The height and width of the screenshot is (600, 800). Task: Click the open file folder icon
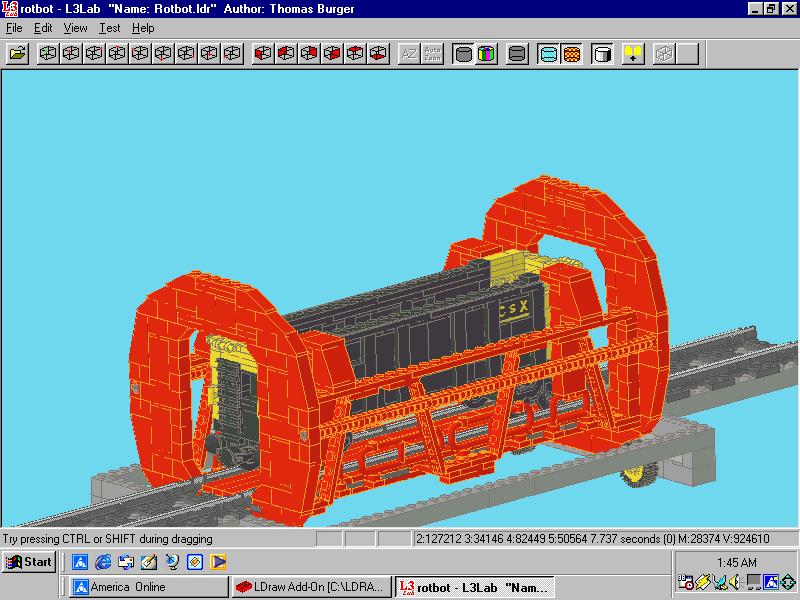tap(17, 54)
